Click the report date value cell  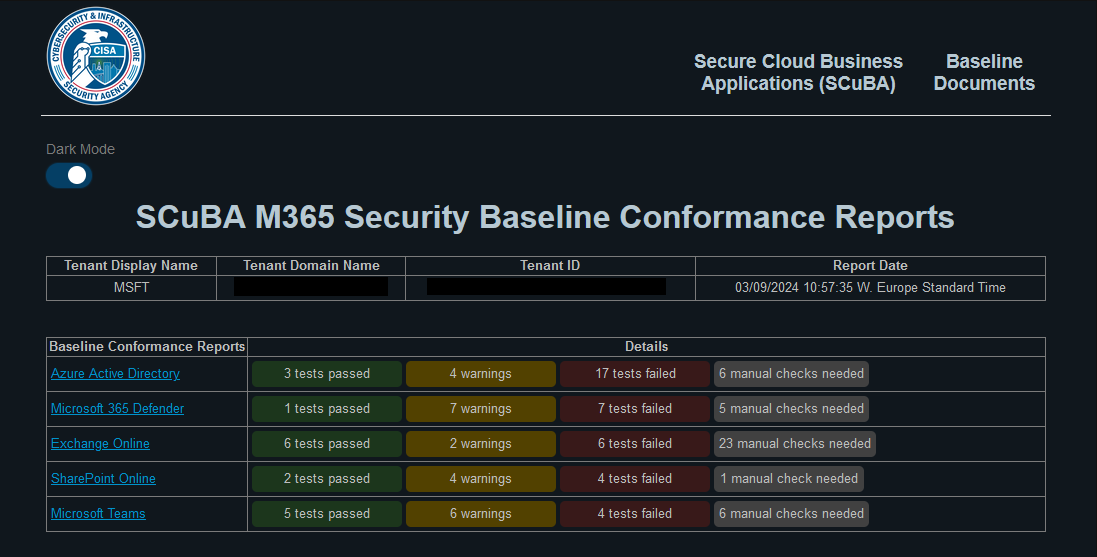click(x=870, y=288)
